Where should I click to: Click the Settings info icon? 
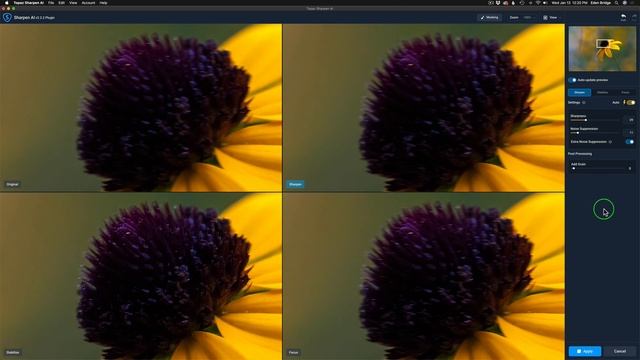(584, 102)
